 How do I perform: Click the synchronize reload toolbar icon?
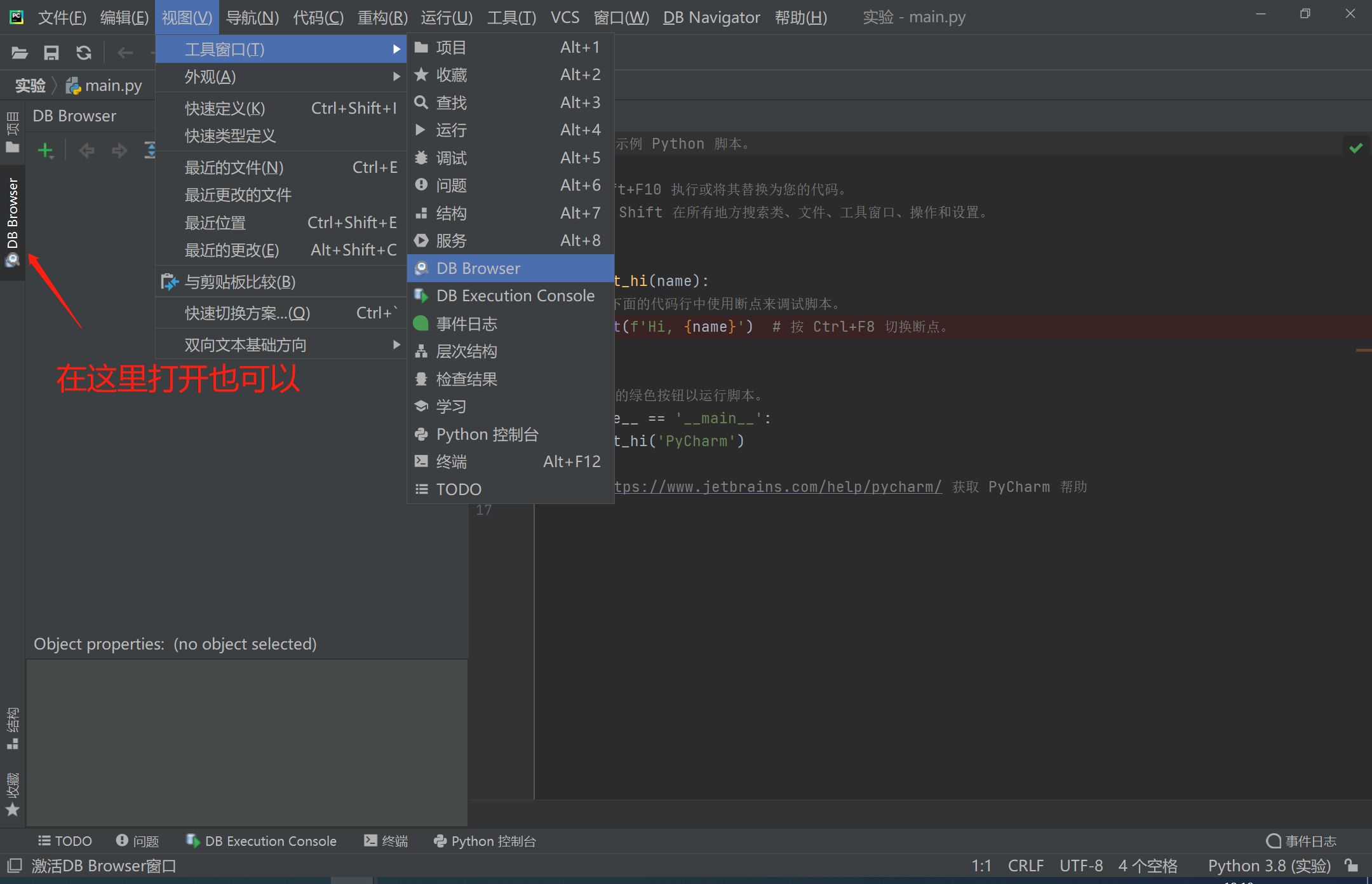[x=83, y=52]
